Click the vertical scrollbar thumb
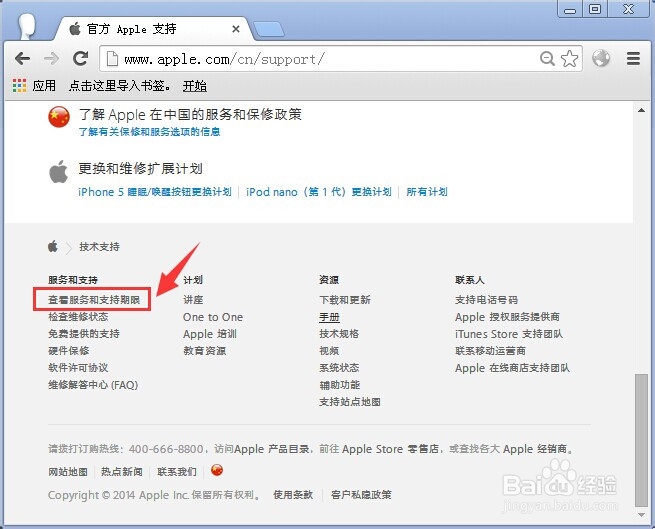 (641, 440)
